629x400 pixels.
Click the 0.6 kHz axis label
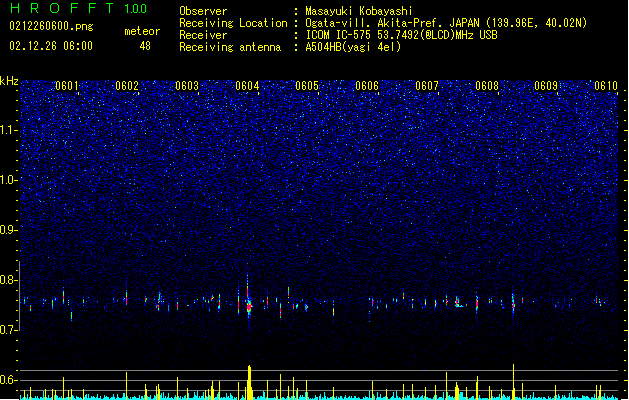click(x=8, y=380)
